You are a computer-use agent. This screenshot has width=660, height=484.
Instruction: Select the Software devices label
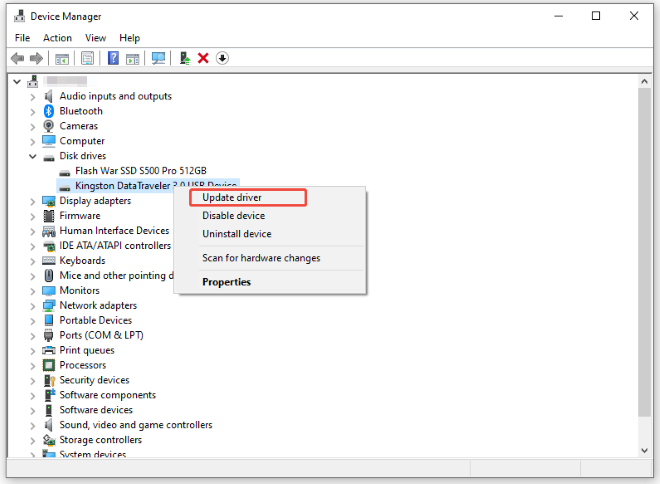(96, 410)
